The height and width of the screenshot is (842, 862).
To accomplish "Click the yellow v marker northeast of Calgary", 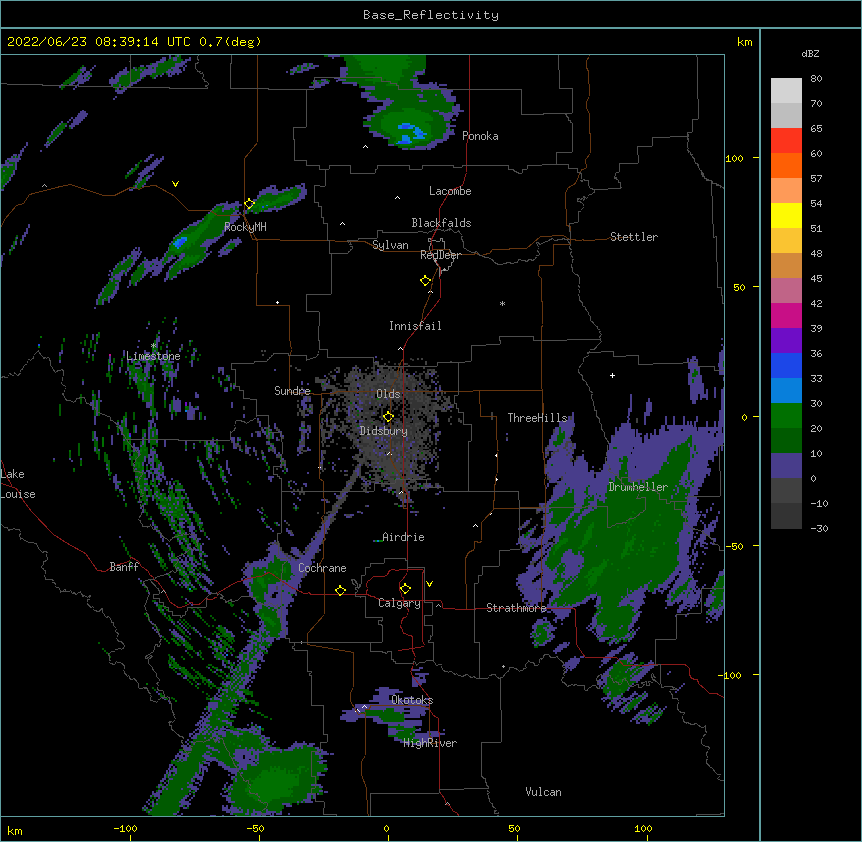I will point(429,584).
